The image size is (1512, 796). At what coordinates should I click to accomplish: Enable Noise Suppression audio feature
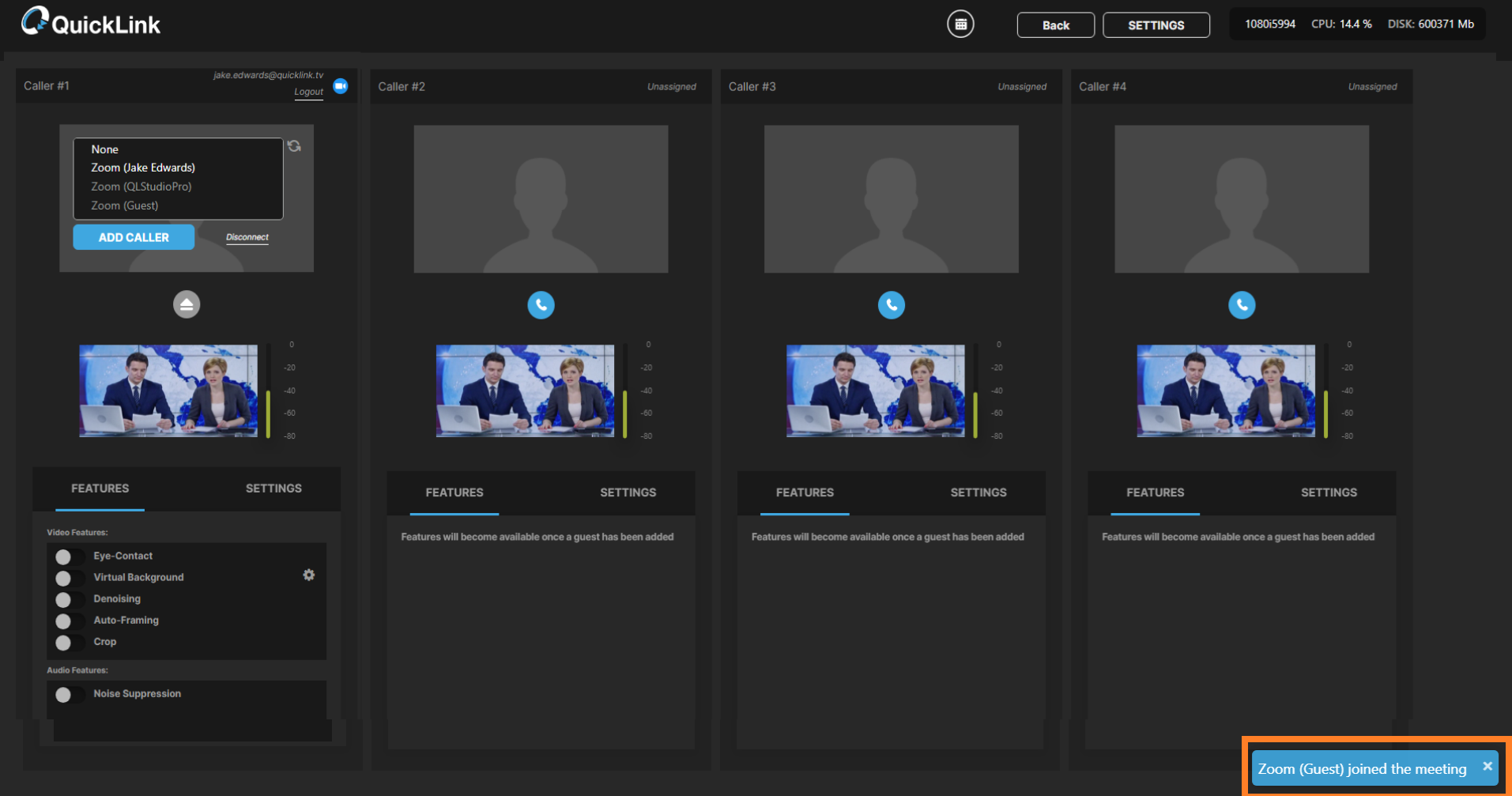click(x=68, y=694)
